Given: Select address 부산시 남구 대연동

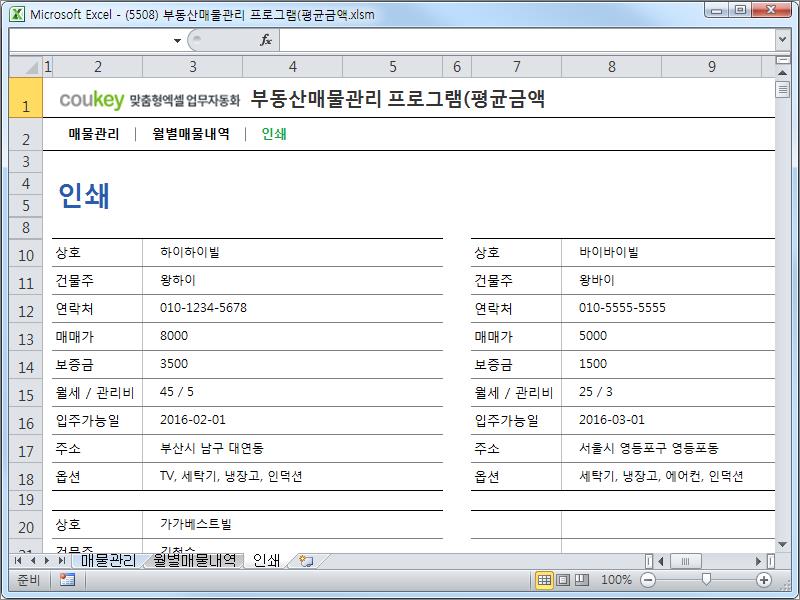Looking at the screenshot, I should point(292,448).
